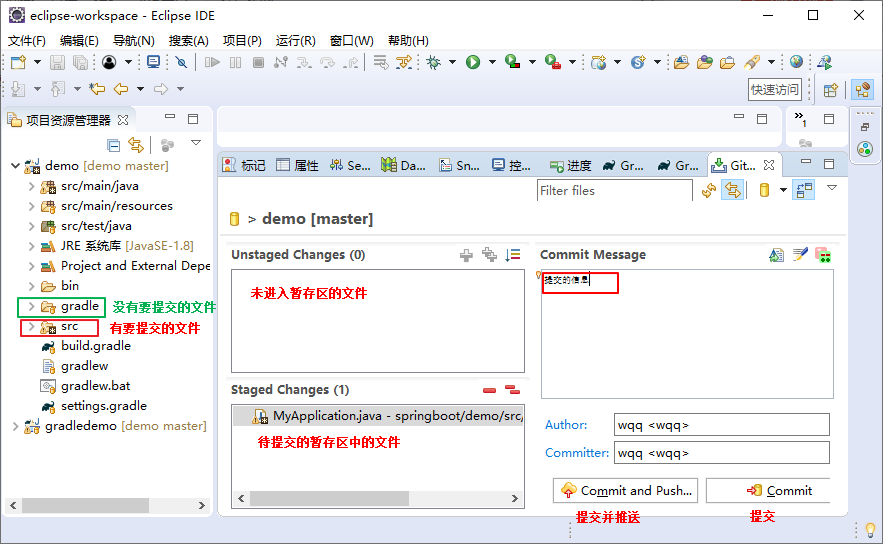Expand the JRE system library node
883x544 pixels.
(x=32, y=246)
